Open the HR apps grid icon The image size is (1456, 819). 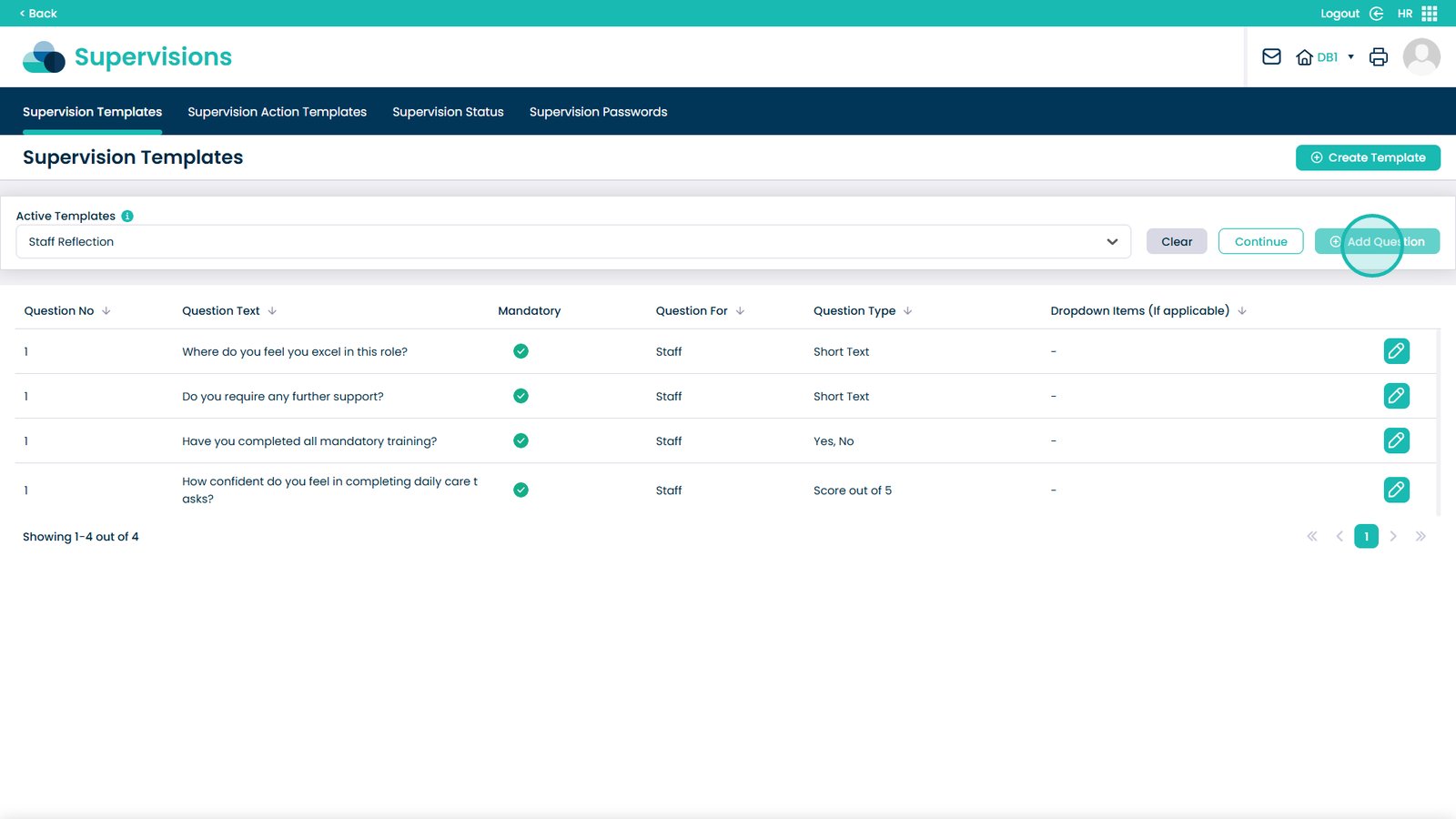click(1429, 14)
